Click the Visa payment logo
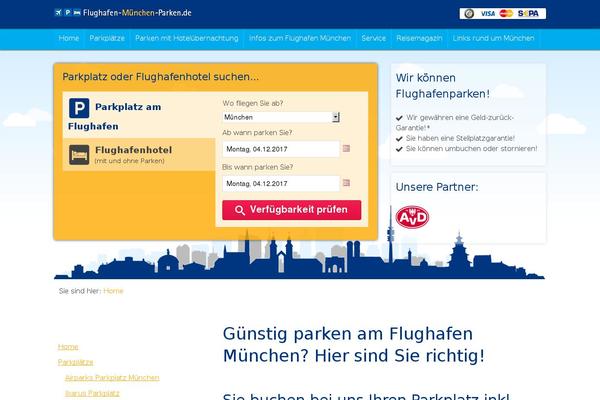This screenshot has width=600, height=400. (x=488, y=13)
